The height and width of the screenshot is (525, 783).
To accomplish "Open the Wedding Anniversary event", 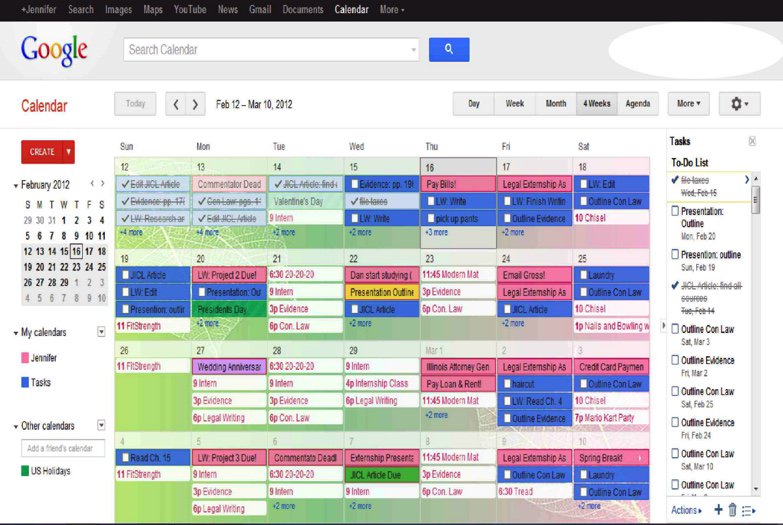I will (229, 367).
